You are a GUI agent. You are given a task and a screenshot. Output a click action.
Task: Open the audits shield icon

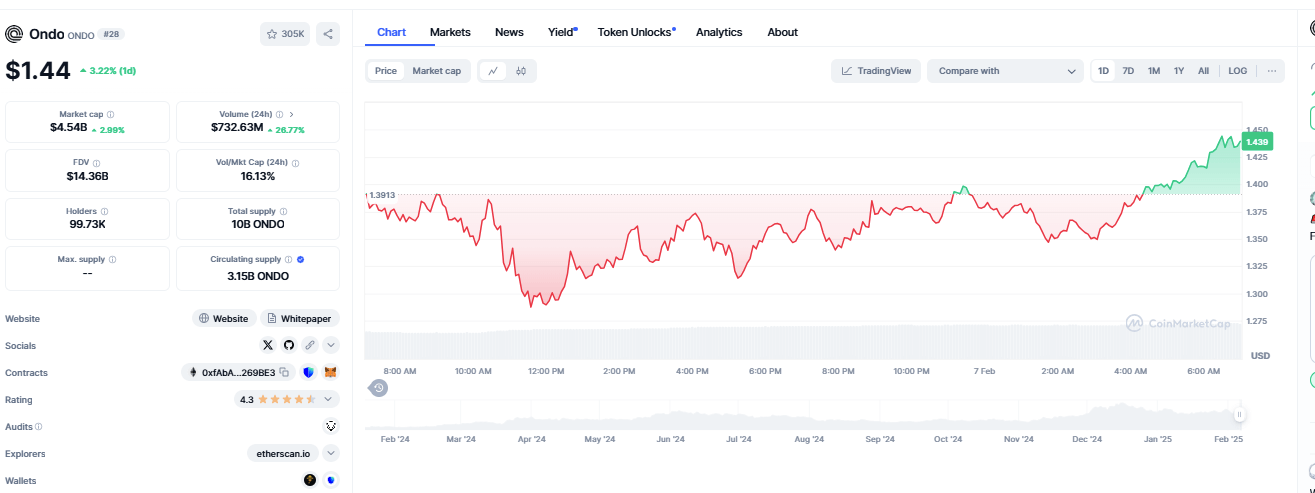pos(331,426)
